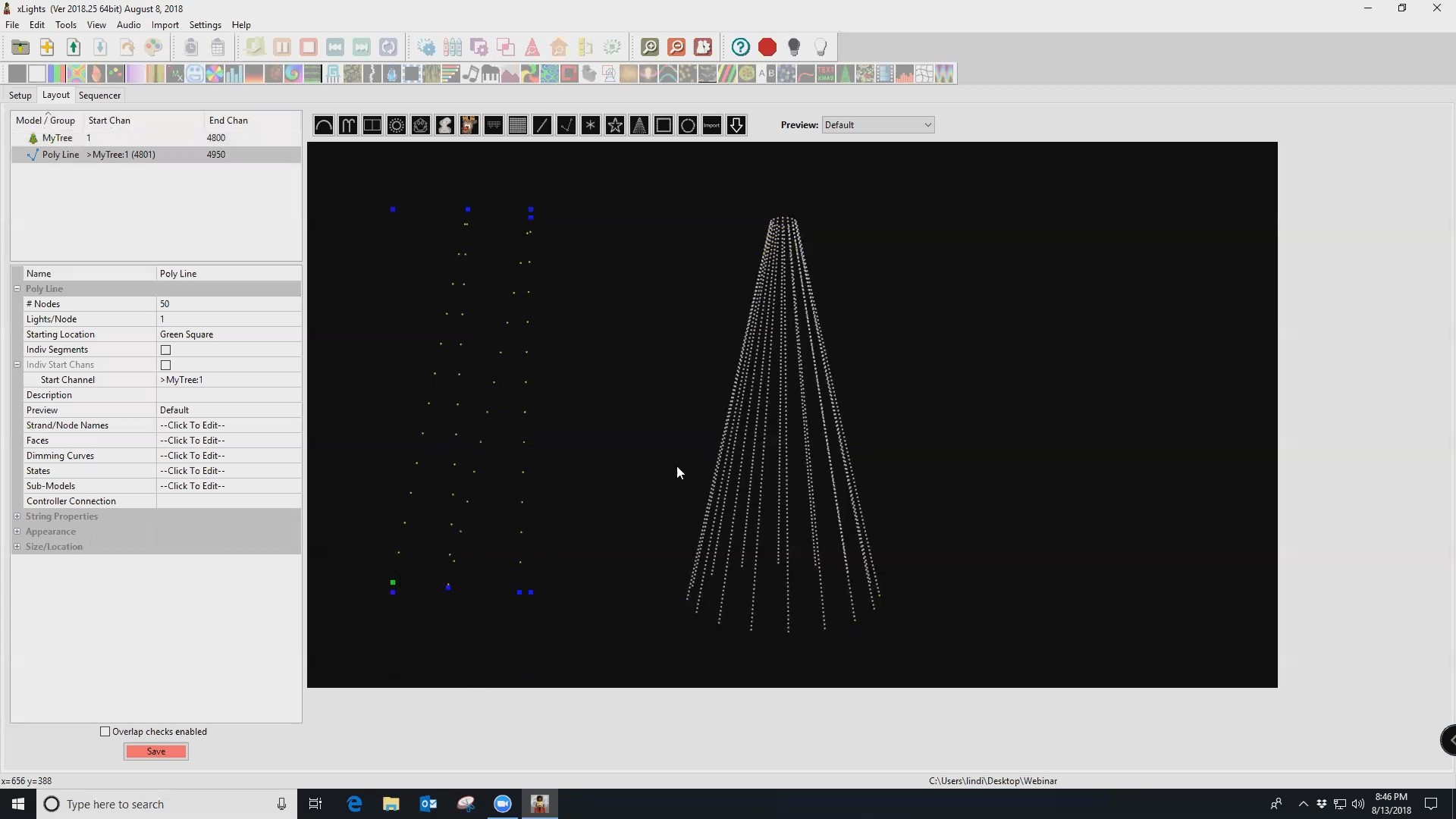
Task: Enable Overlap checks enabled checkbox
Action: click(x=105, y=732)
